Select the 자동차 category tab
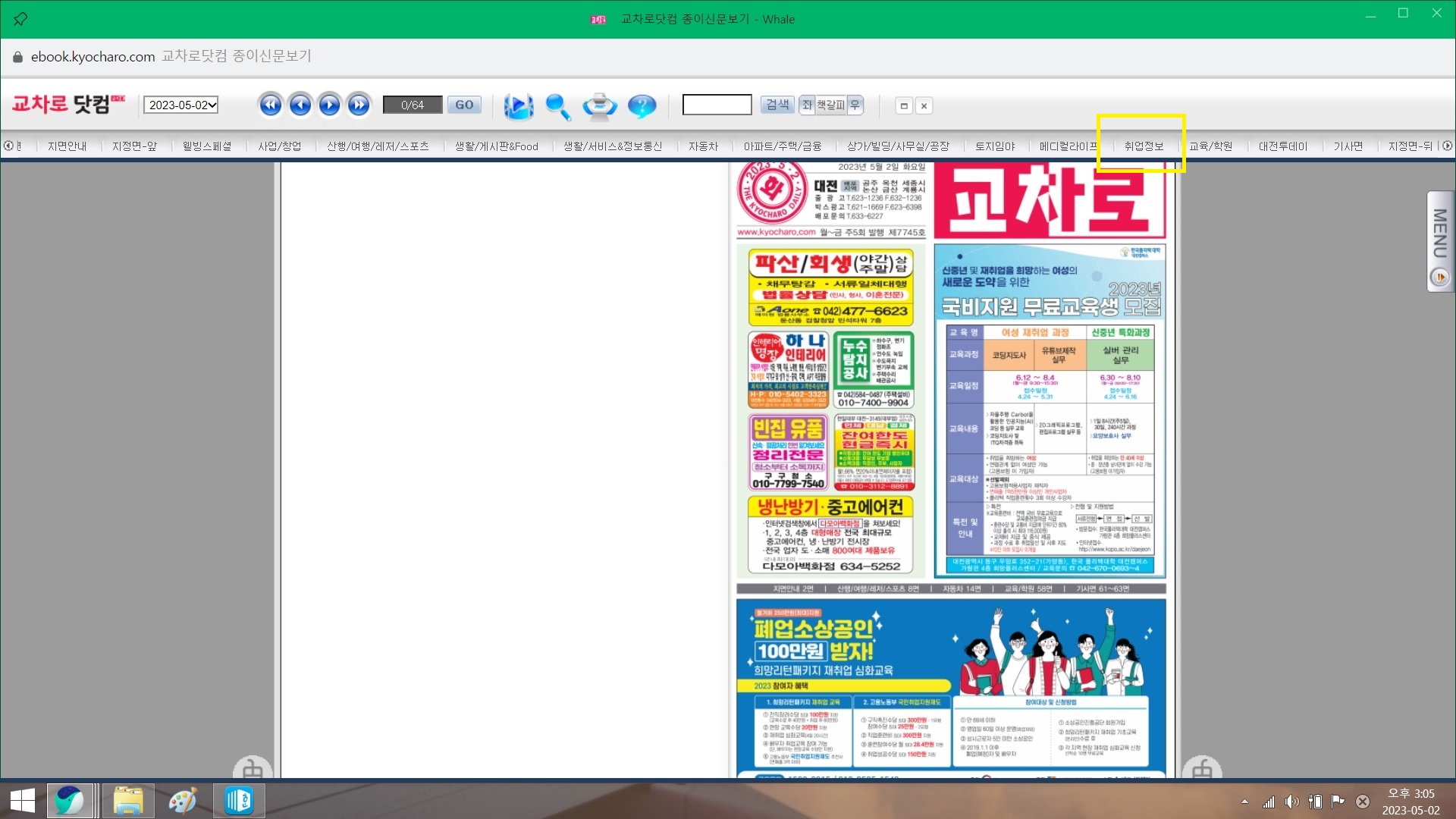The width and height of the screenshot is (1456, 819). coord(703,146)
